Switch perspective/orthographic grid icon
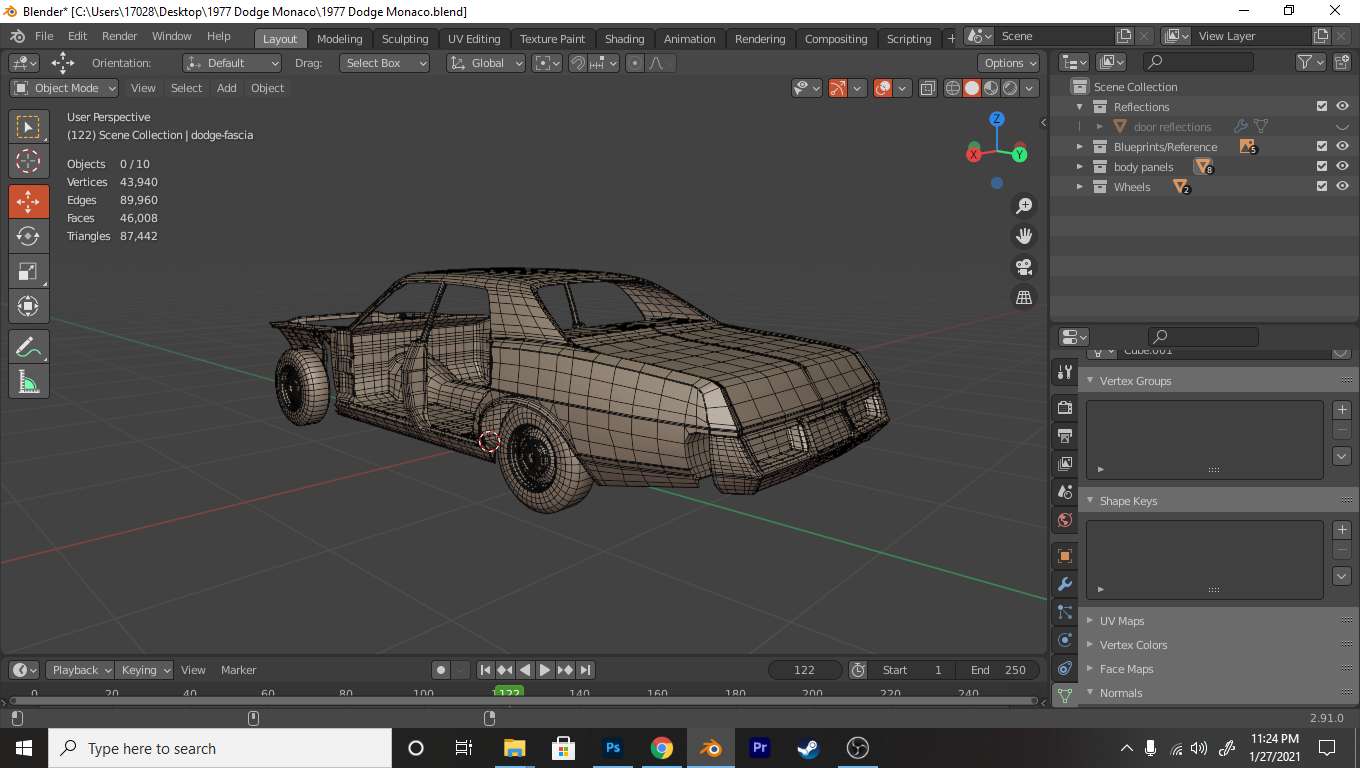Viewport: 1360px width, 768px height. (1024, 297)
